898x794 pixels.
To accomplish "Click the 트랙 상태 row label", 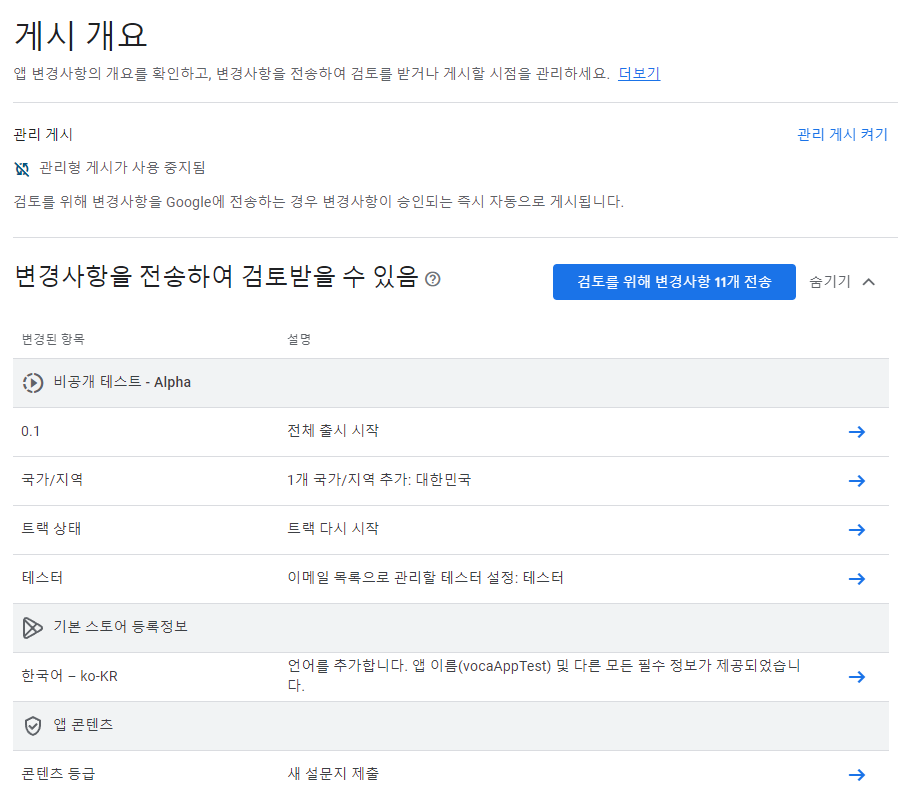I will 51,528.
